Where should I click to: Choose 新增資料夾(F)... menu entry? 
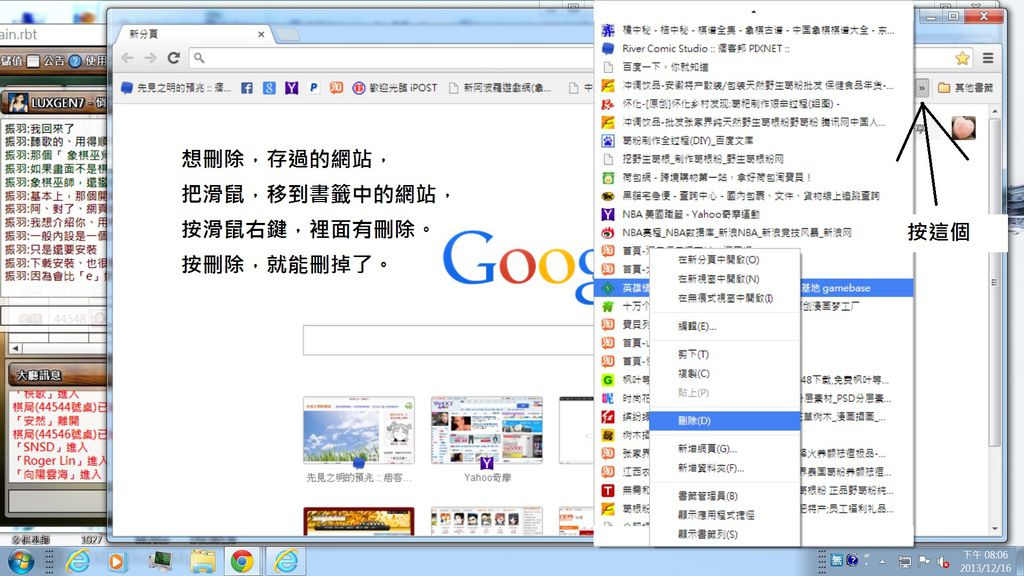[725, 468]
